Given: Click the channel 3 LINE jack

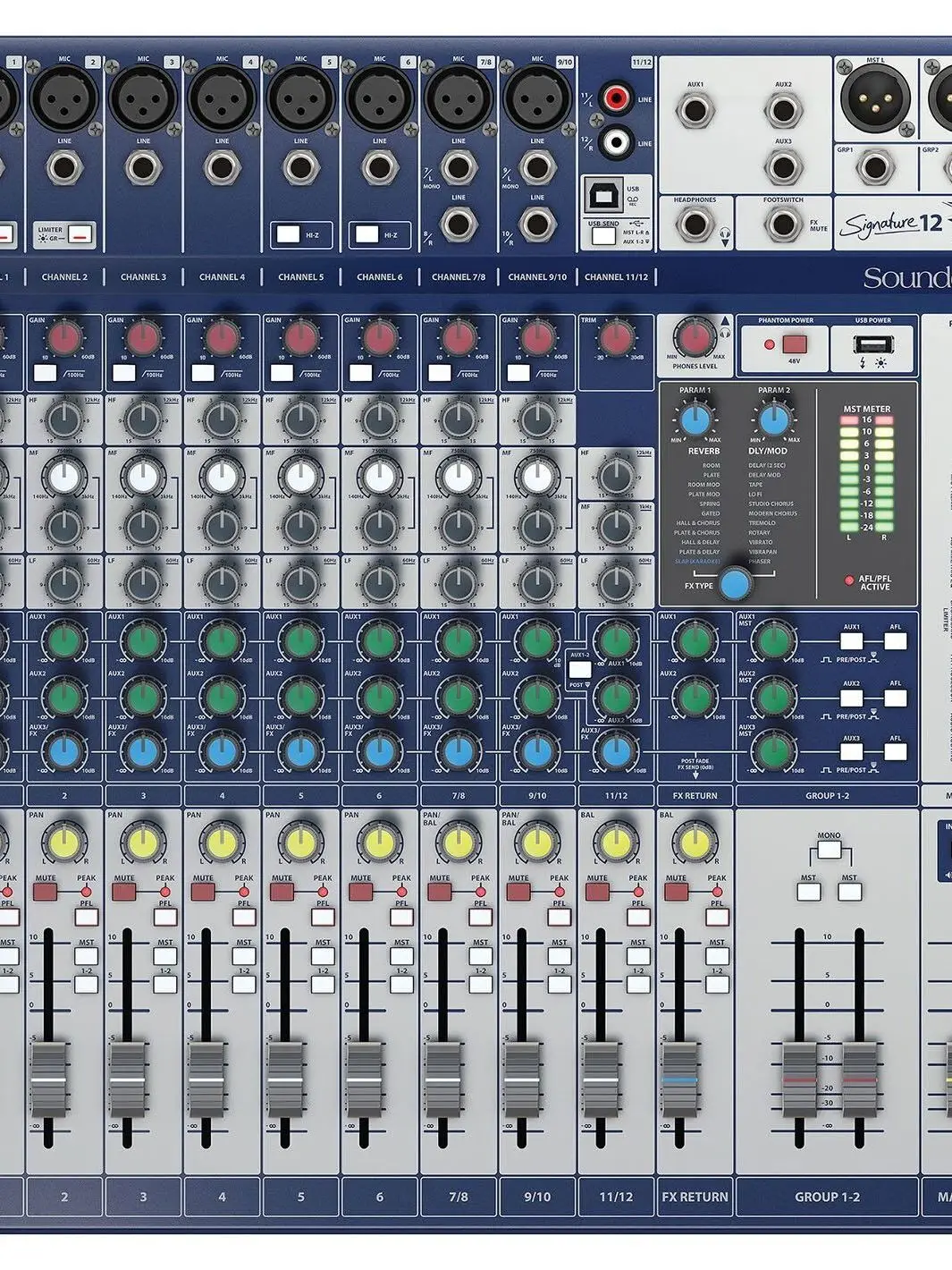Looking at the screenshot, I should pyautogui.click(x=143, y=167).
